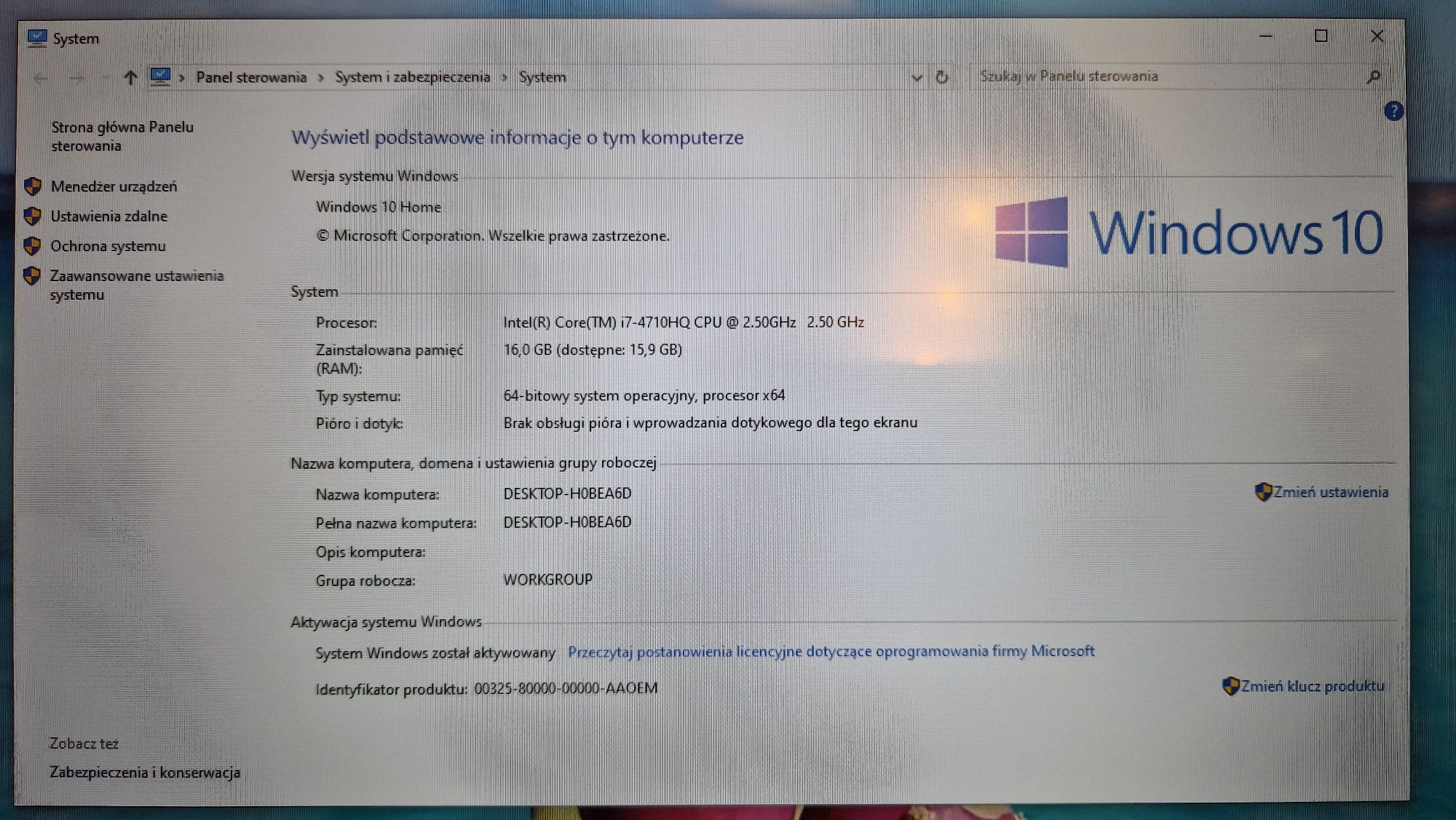Image resolution: width=1456 pixels, height=820 pixels.
Task: Select System i zabezpieczenia breadcrumb
Action: coord(412,77)
